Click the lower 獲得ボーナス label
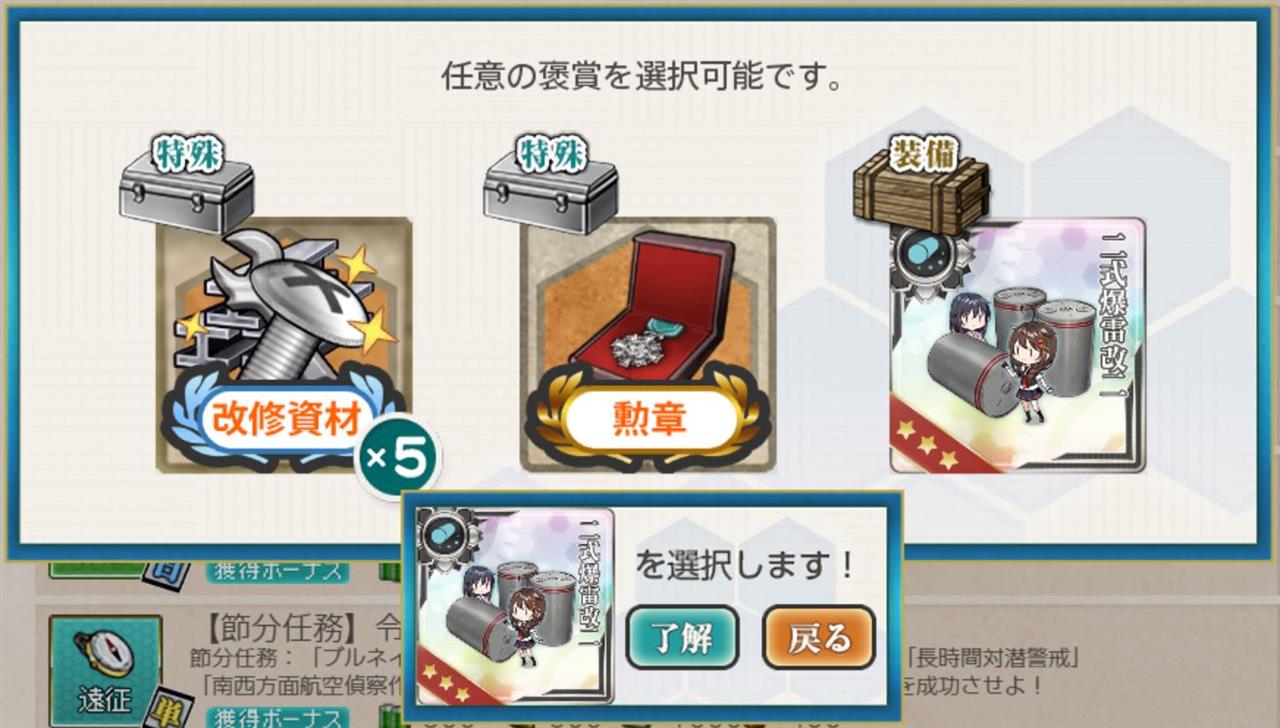 [277, 718]
